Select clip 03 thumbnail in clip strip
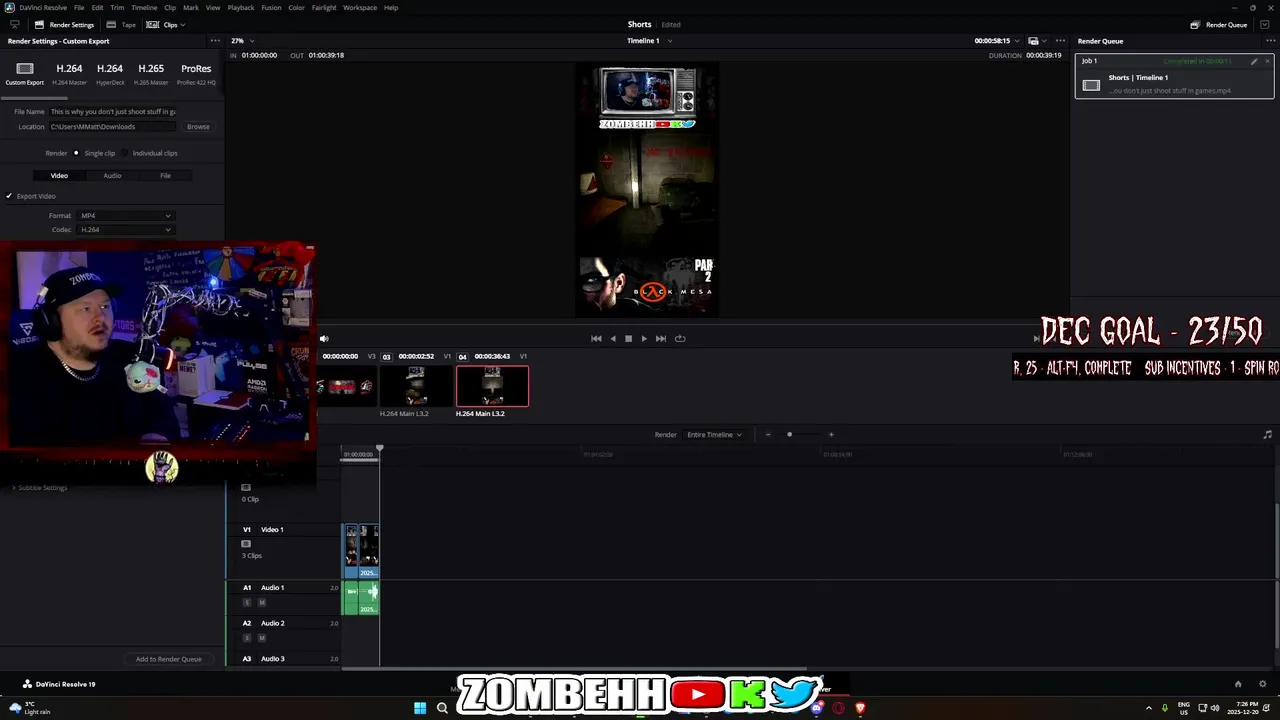The image size is (1280, 720). point(416,386)
